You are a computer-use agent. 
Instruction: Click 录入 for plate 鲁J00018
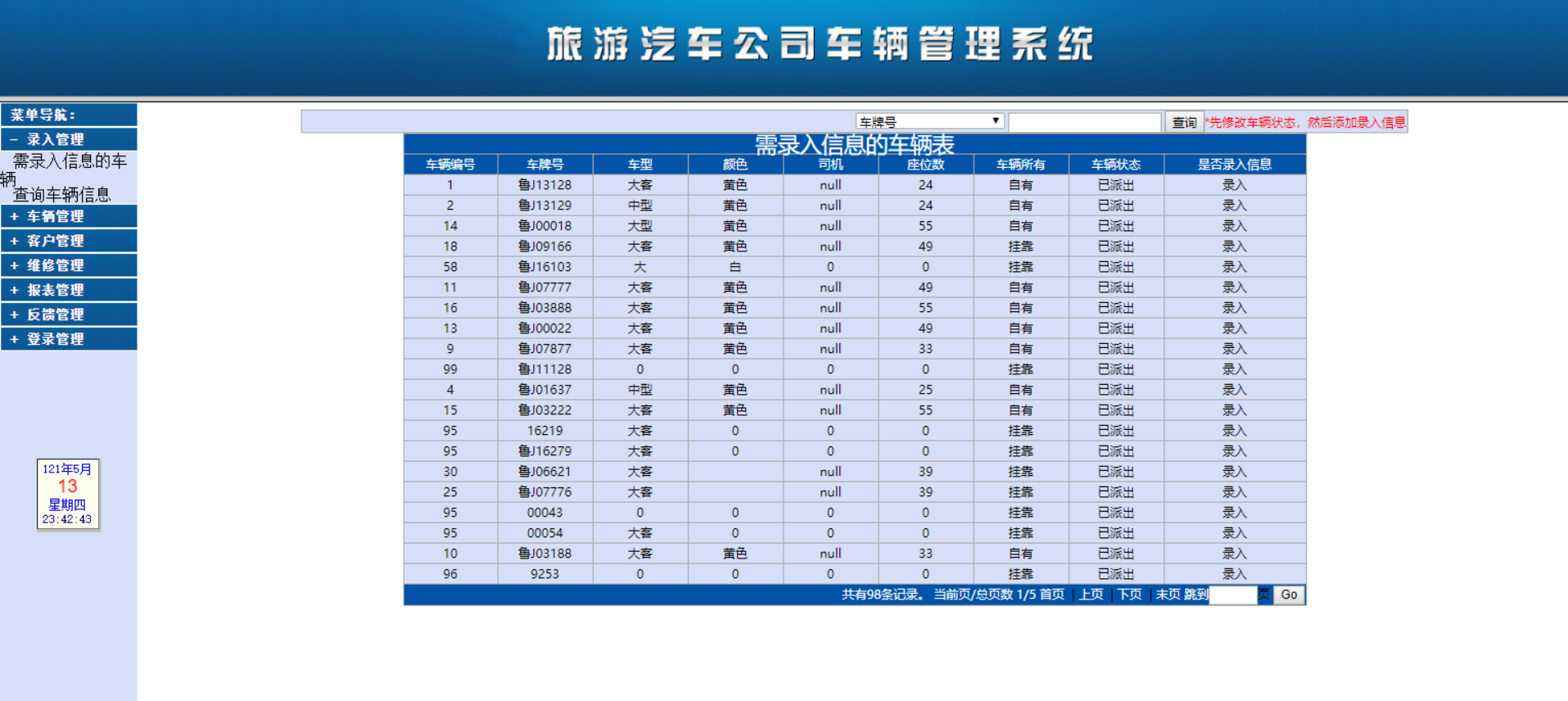(1234, 226)
